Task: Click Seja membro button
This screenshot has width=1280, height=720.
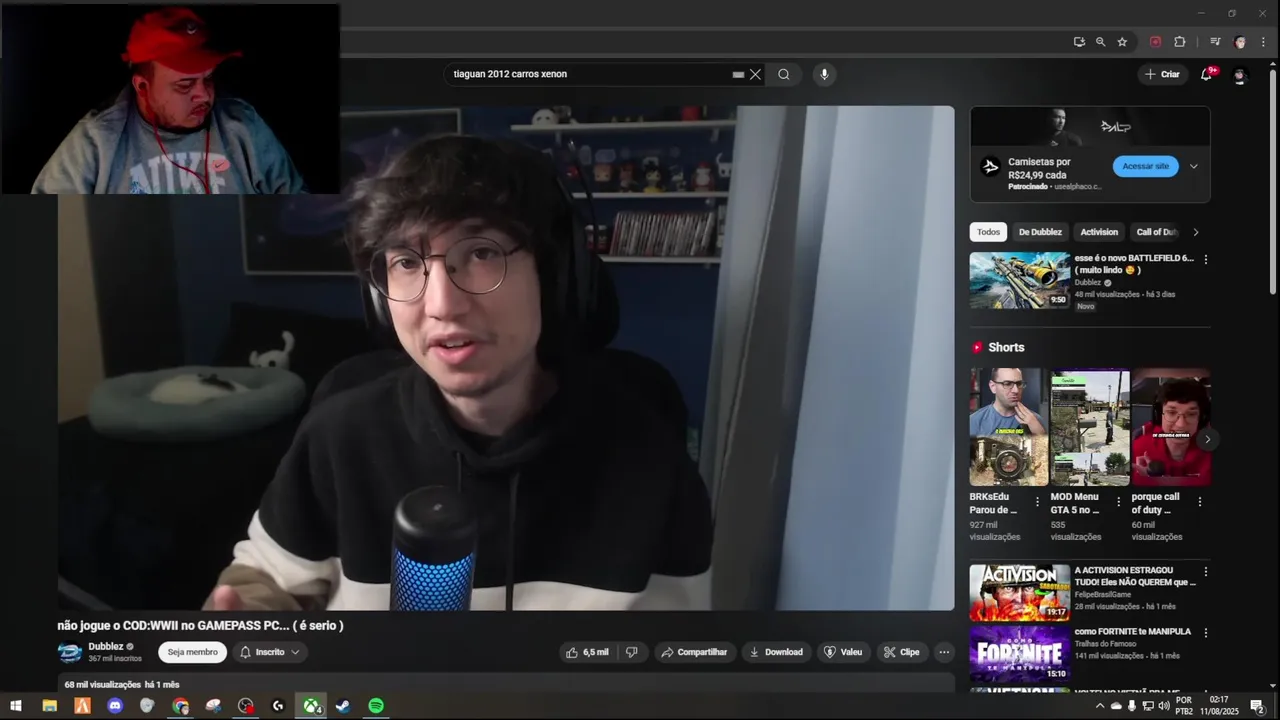Action: (192, 652)
